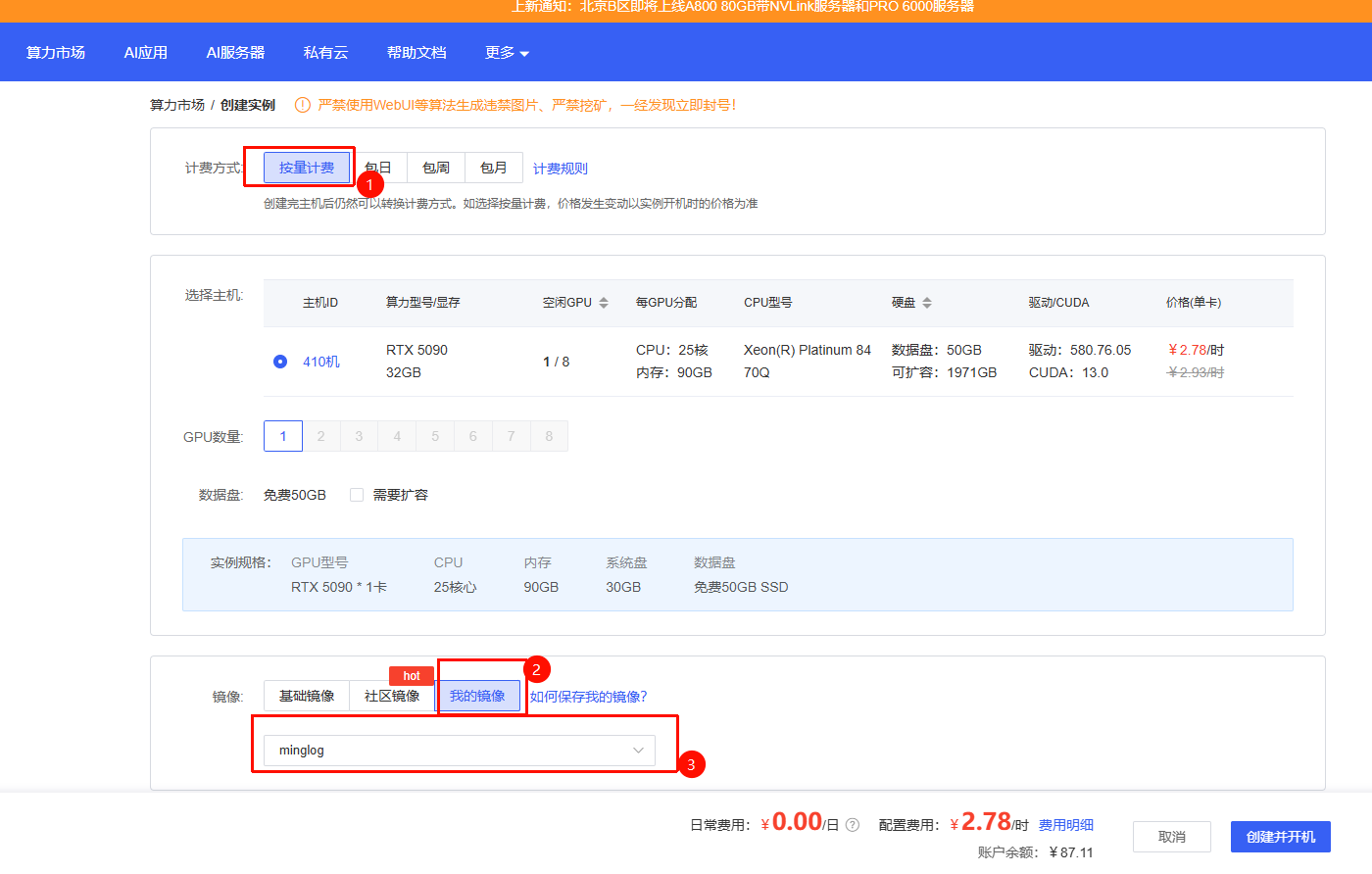Go to the AI服务器 nav item
The height and width of the screenshot is (874, 1372).
coord(235,53)
